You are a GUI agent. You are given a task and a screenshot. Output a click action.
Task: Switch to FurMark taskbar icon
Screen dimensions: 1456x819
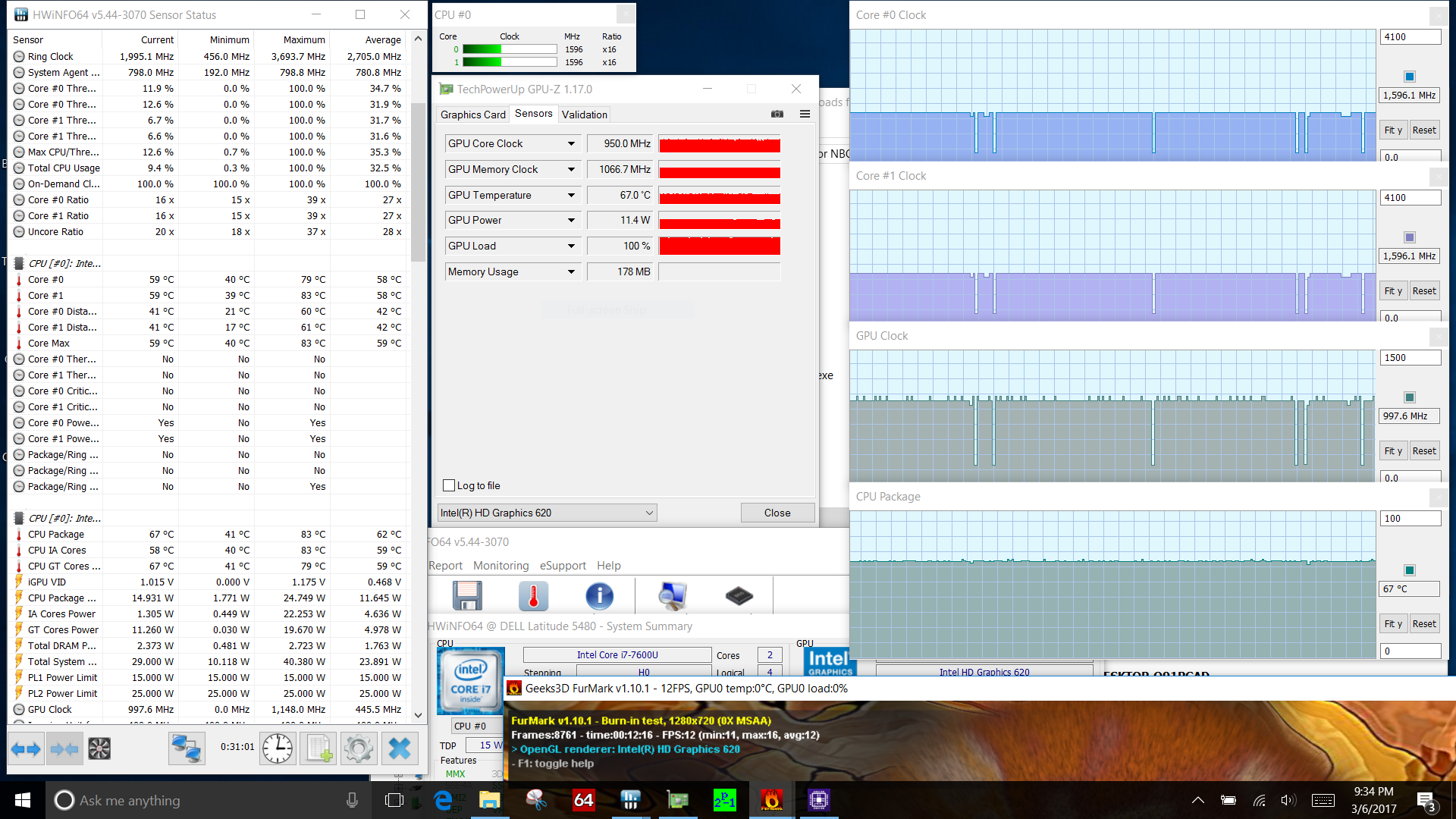(771, 800)
